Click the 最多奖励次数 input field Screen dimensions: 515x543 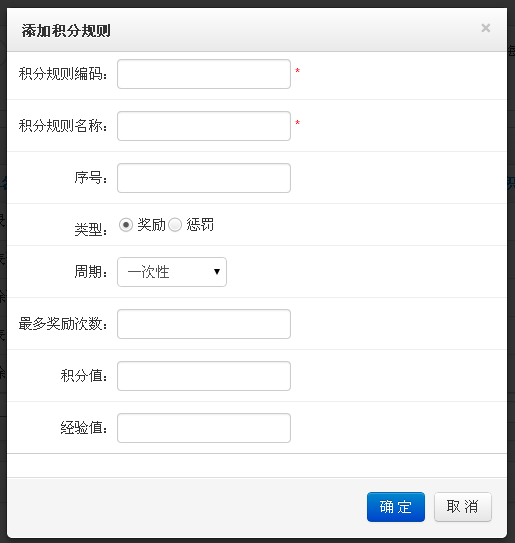tap(204, 324)
